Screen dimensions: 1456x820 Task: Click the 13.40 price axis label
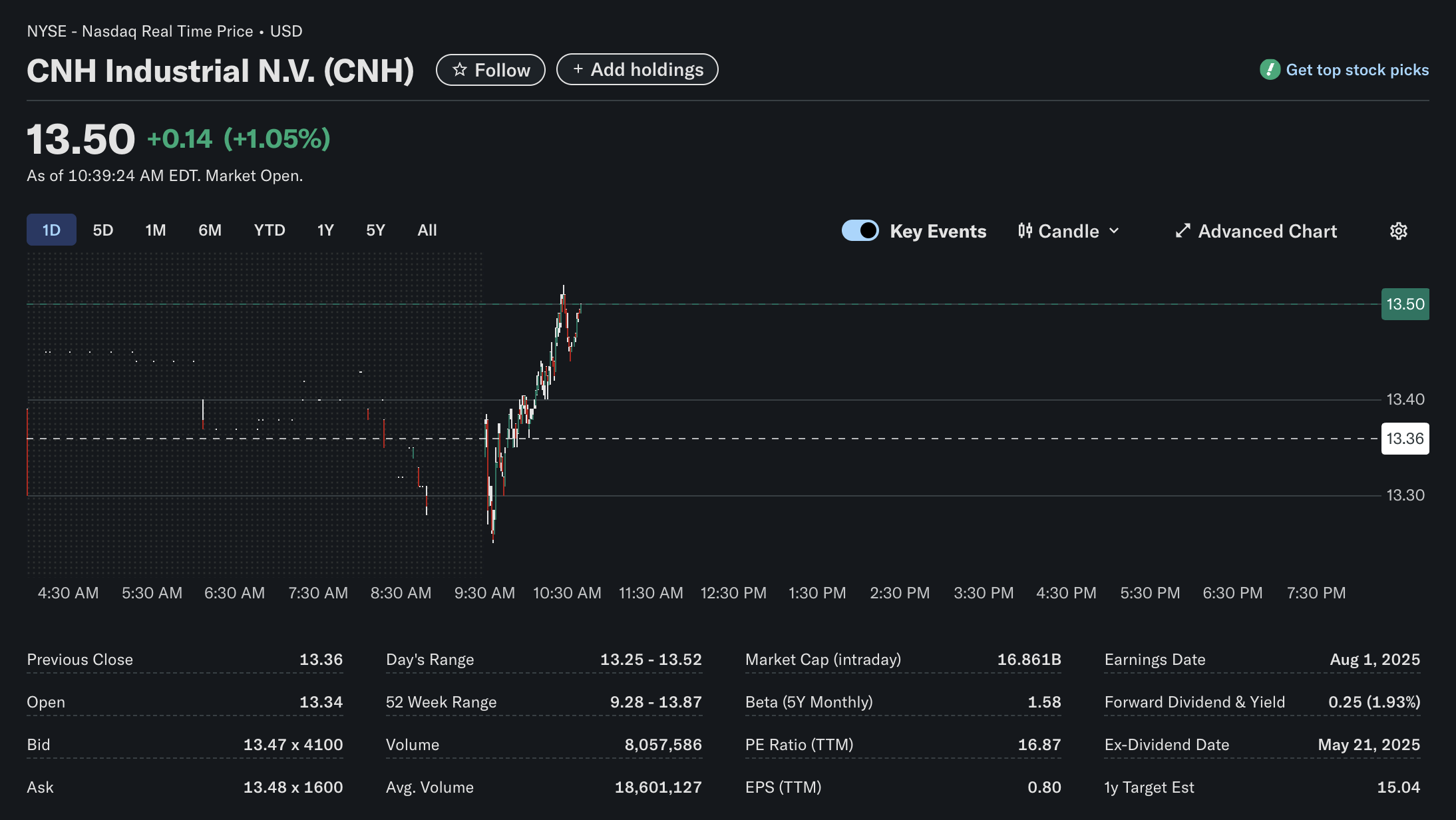tap(1405, 399)
